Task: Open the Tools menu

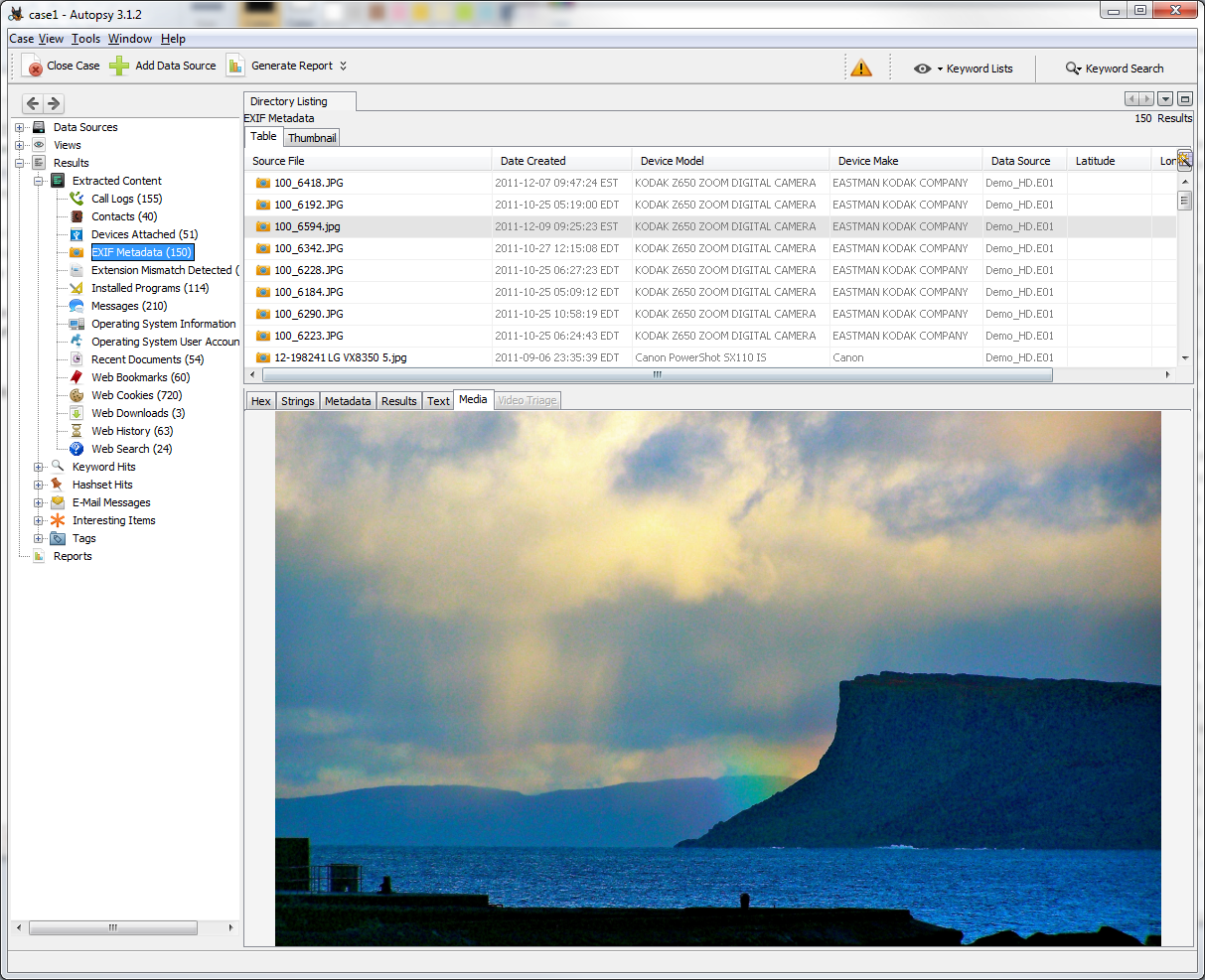Action: pyautogui.click(x=85, y=39)
